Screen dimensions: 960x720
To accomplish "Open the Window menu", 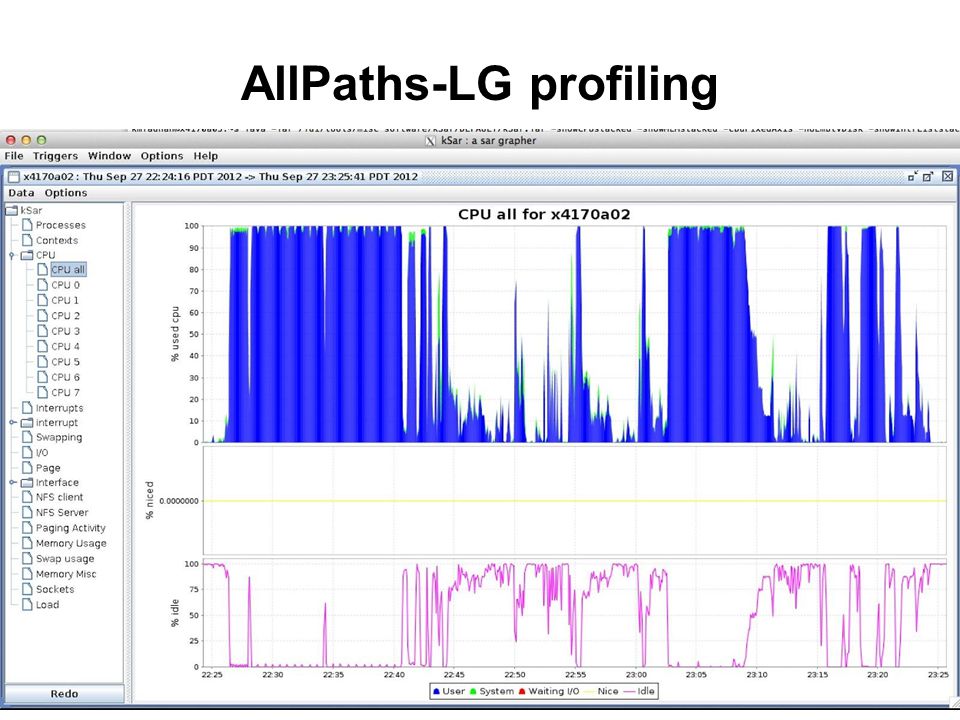I will pyautogui.click(x=109, y=156).
